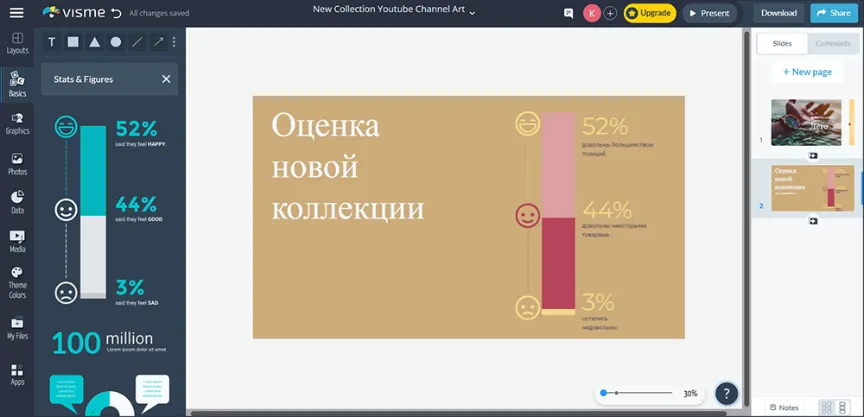Add a collaborator with plus icon

(610, 13)
